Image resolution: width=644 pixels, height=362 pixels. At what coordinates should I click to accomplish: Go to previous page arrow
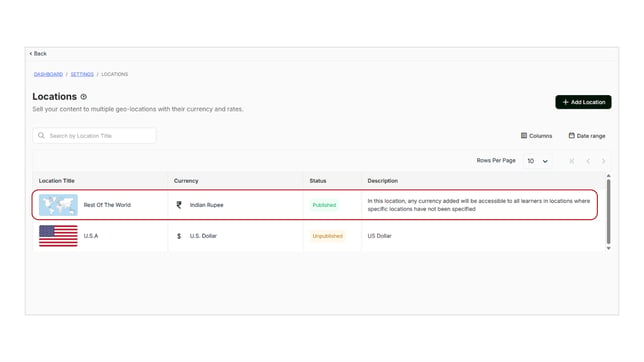coord(588,161)
